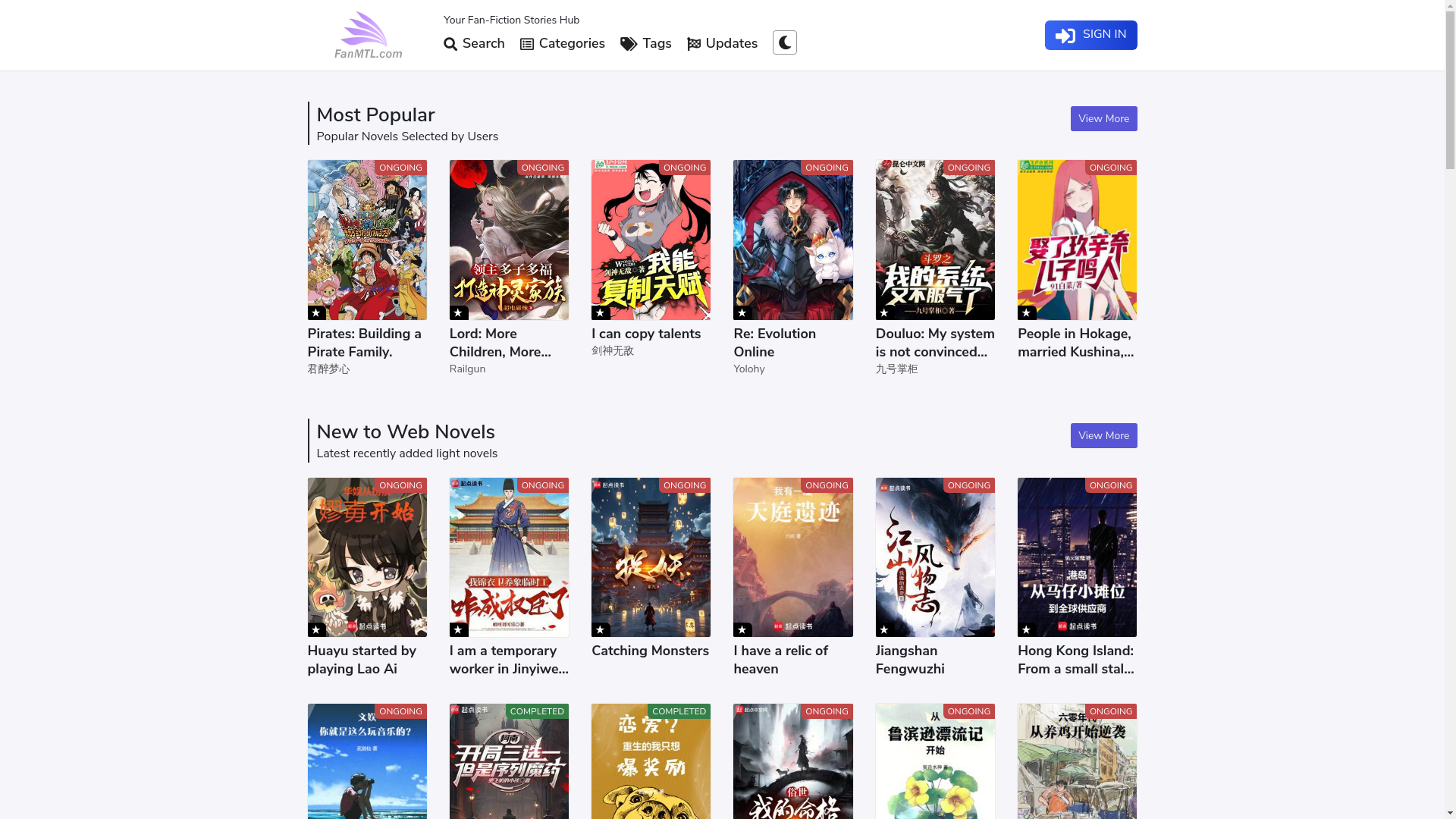This screenshot has width=1456, height=819.
Task: Open the Search menu item
Action: tap(474, 44)
